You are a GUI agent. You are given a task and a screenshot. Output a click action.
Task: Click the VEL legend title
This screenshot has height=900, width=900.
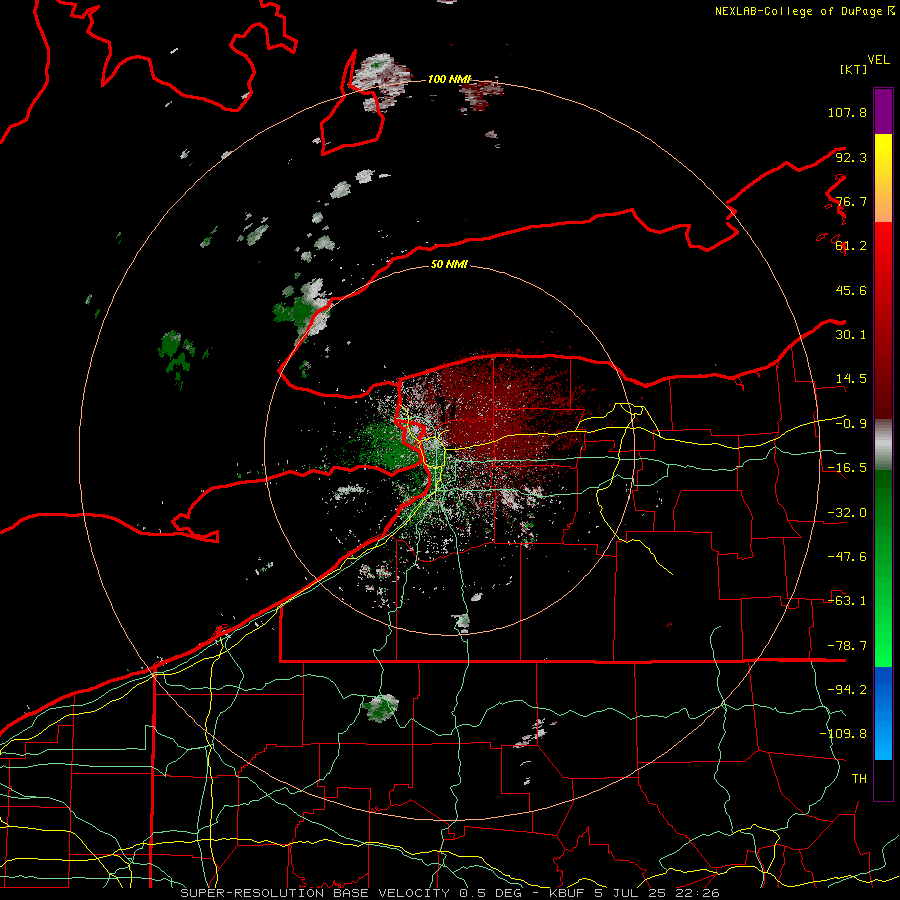(878, 60)
